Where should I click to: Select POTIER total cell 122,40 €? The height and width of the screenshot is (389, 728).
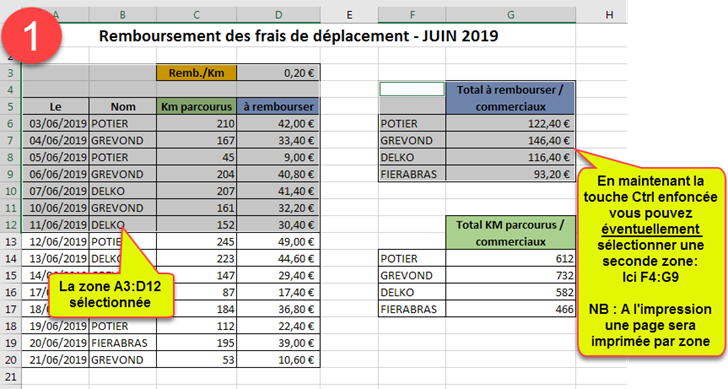(x=510, y=123)
